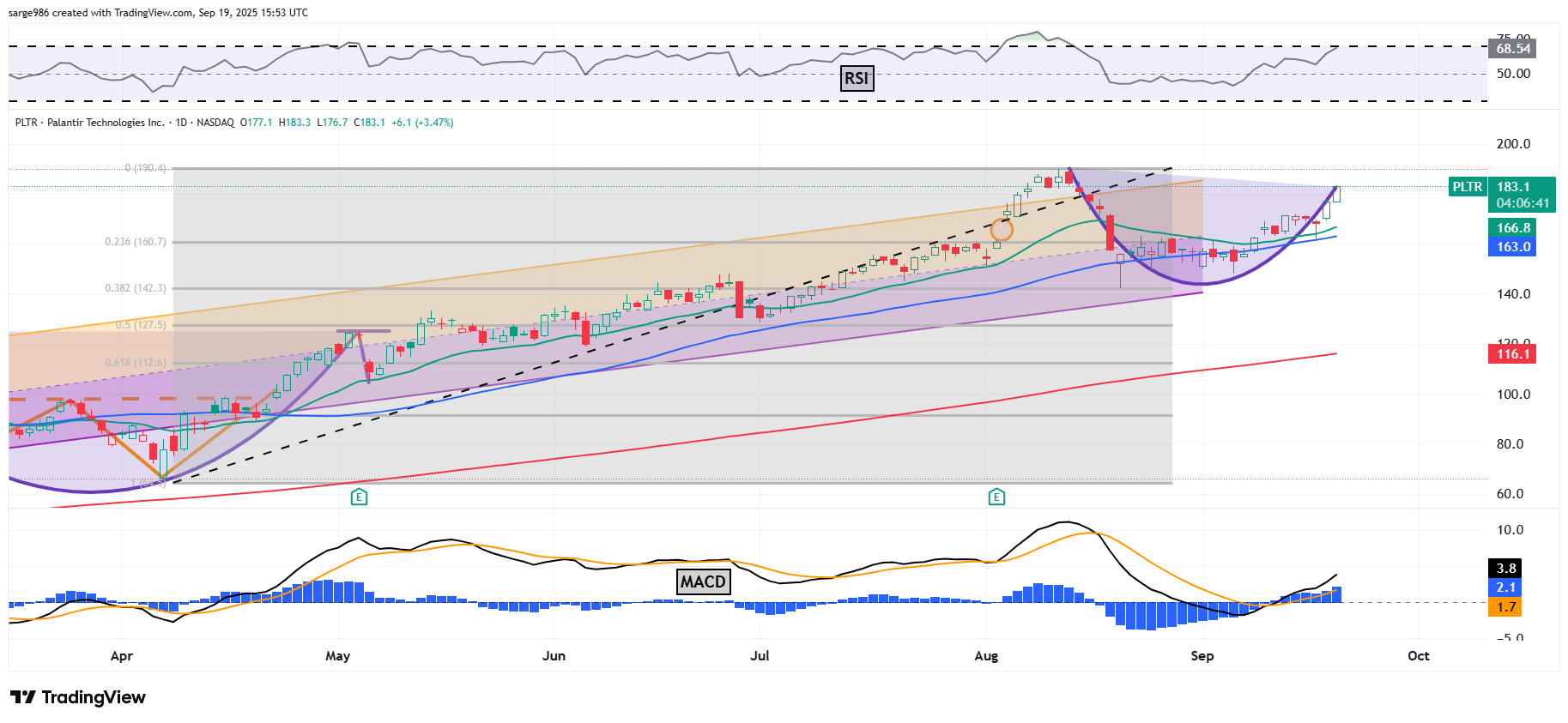Select the RSI text label box
Viewport: 1568px width, 723px height.
[857, 79]
